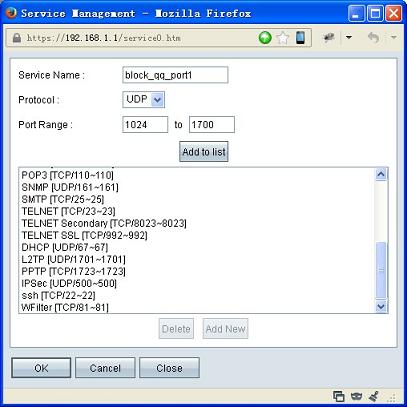Click the Service Name input field

(175, 75)
